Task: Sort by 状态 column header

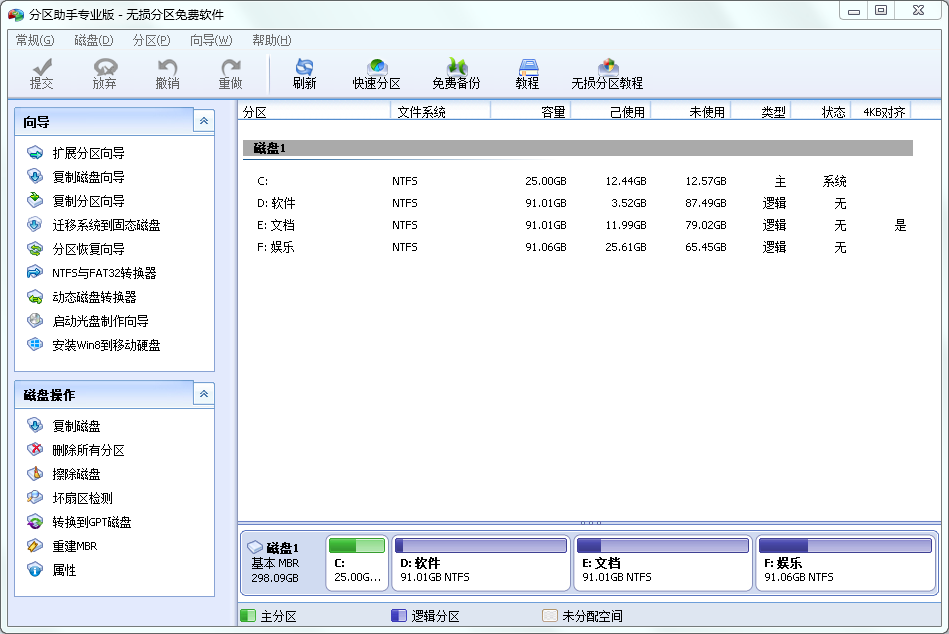Action: click(821, 111)
